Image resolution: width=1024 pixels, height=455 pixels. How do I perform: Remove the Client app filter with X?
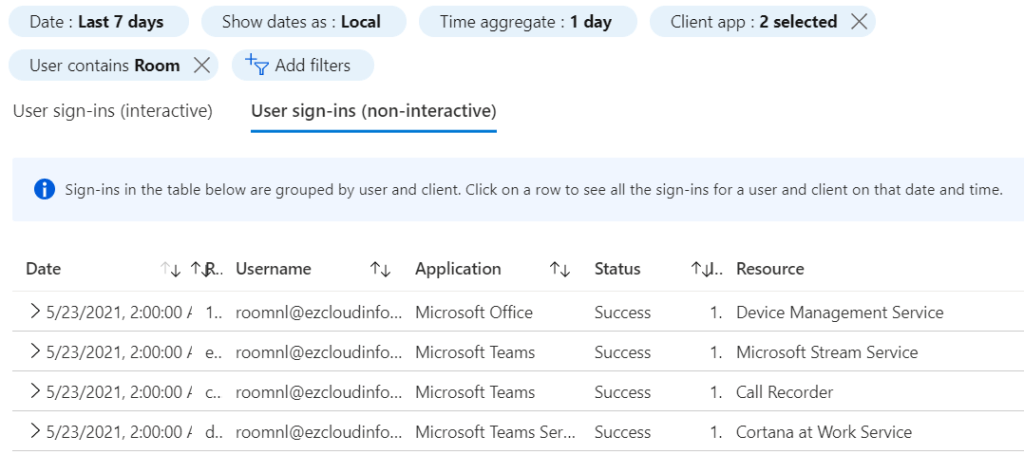point(858,22)
